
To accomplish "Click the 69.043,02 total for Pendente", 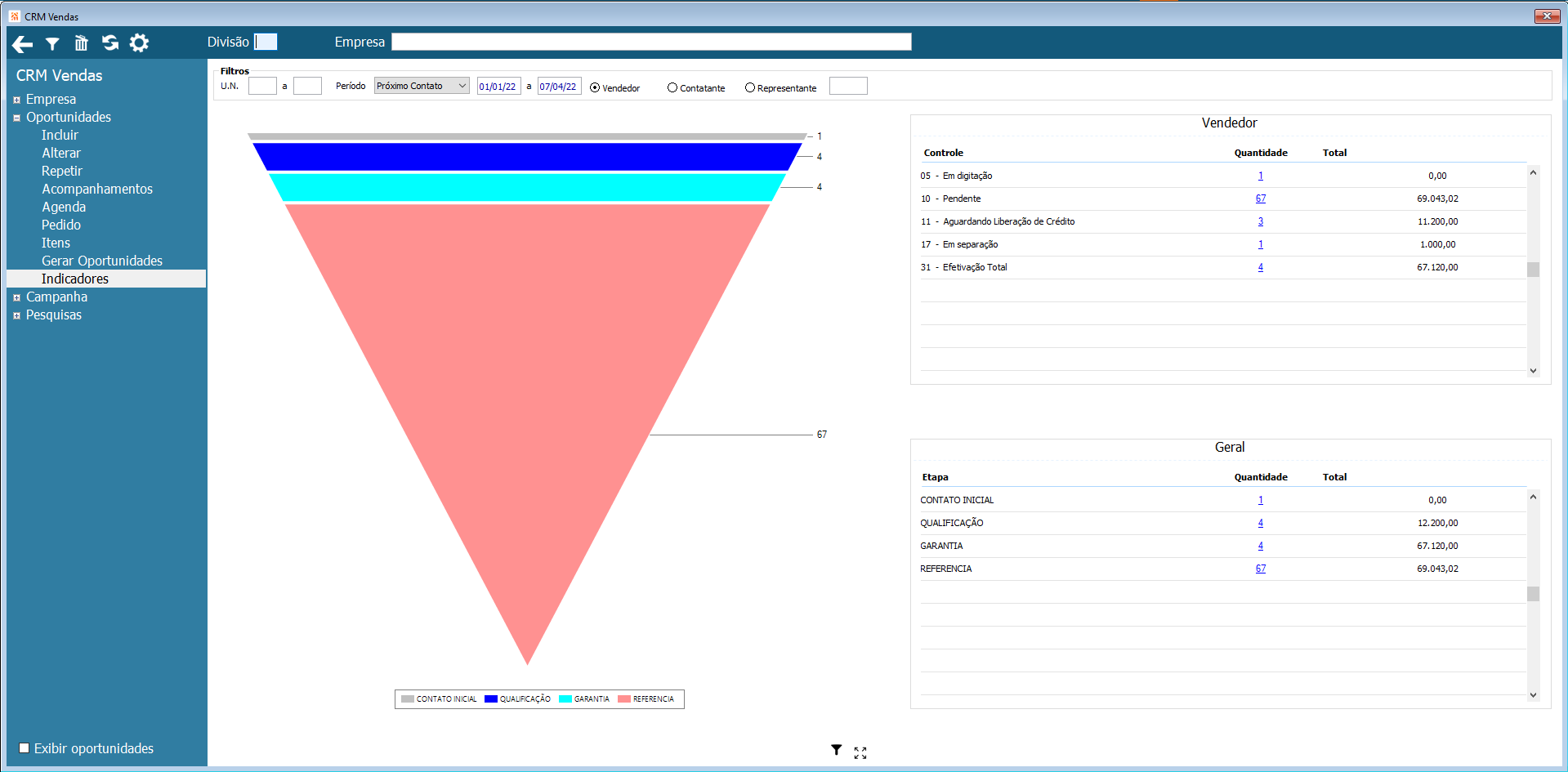I will pyautogui.click(x=1437, y=199).
